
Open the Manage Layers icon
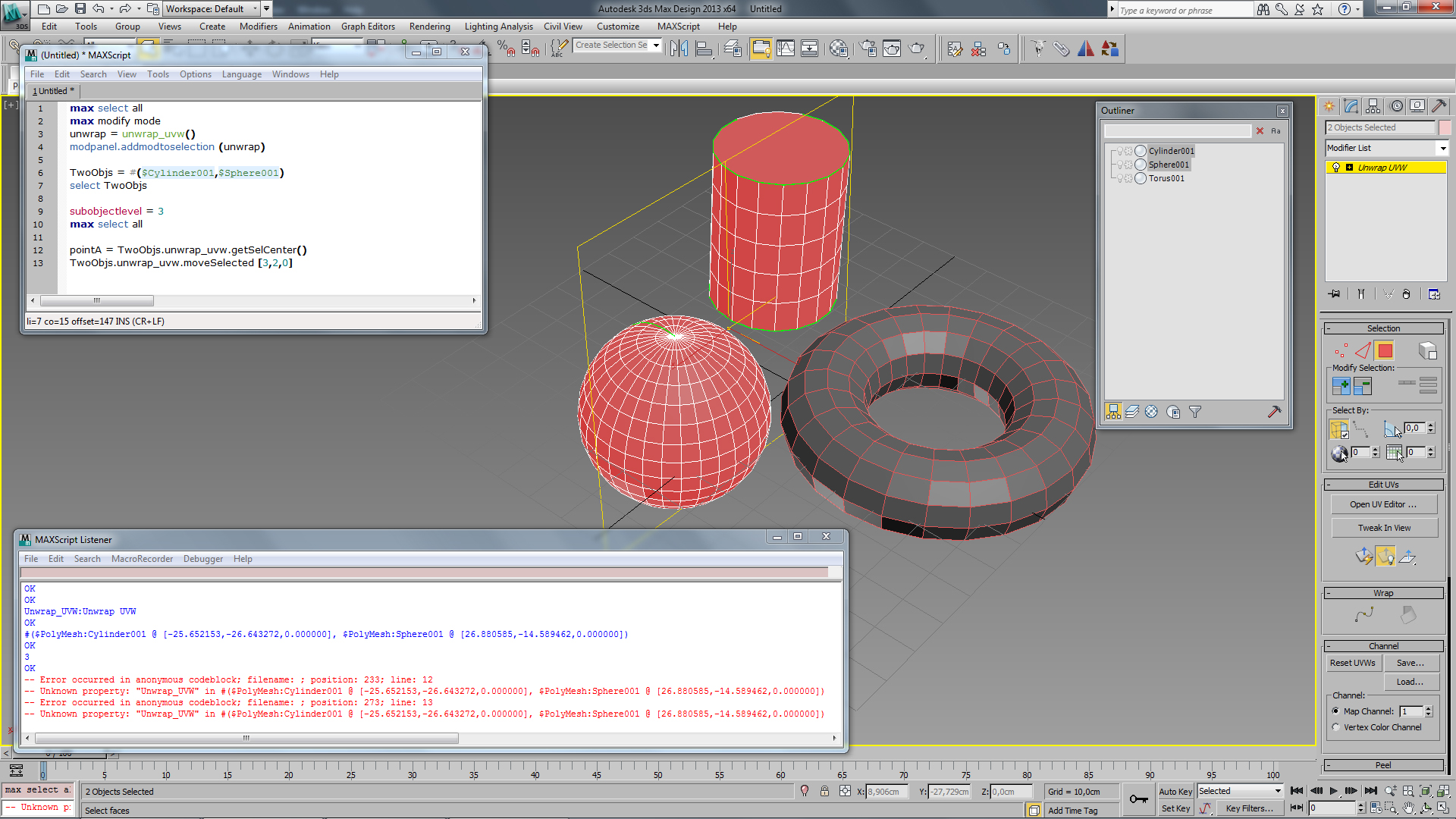(x=733, y=49)
